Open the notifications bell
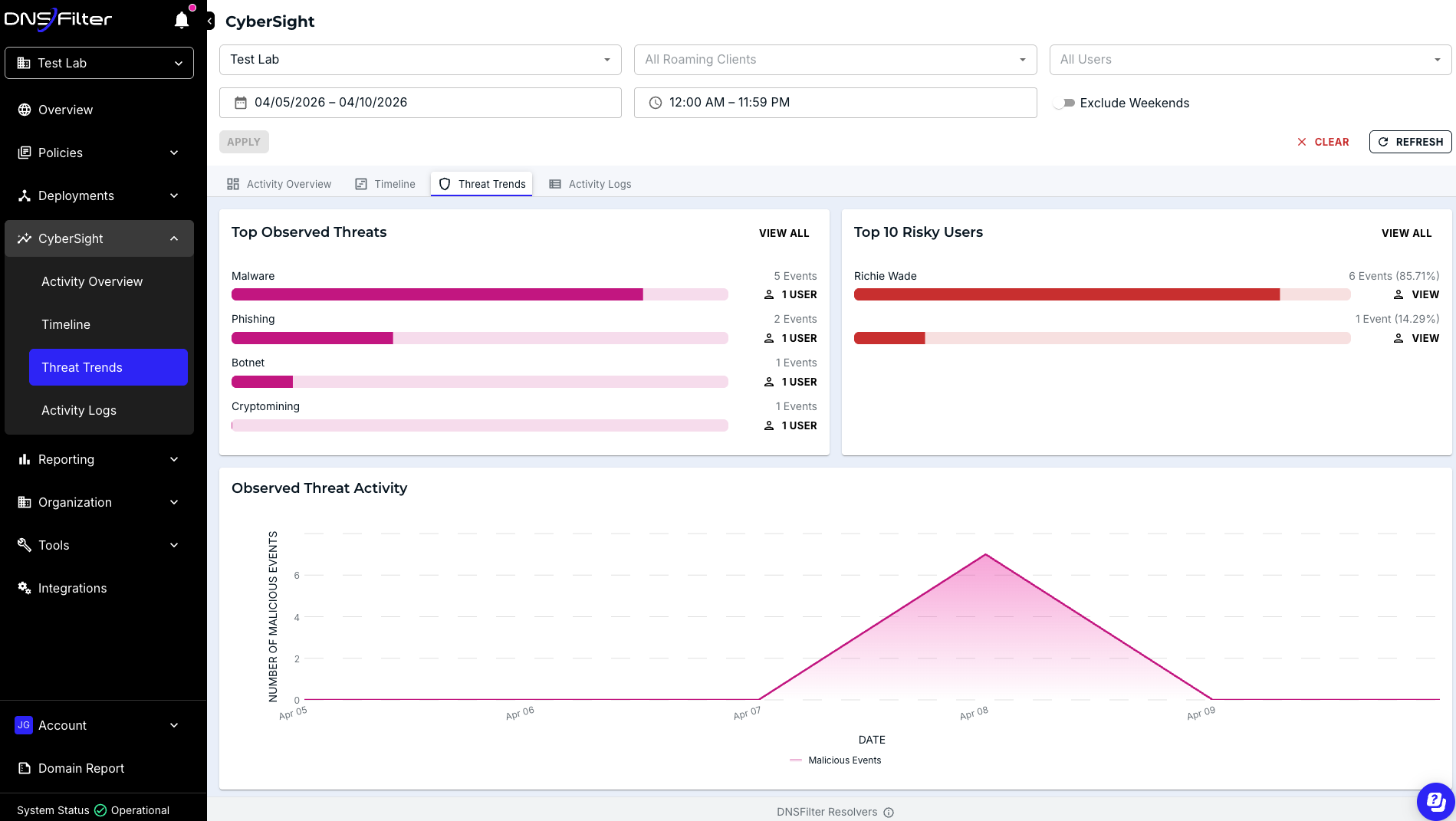The width and height of the screenshot is (1456, 821). tap(182, 20)
